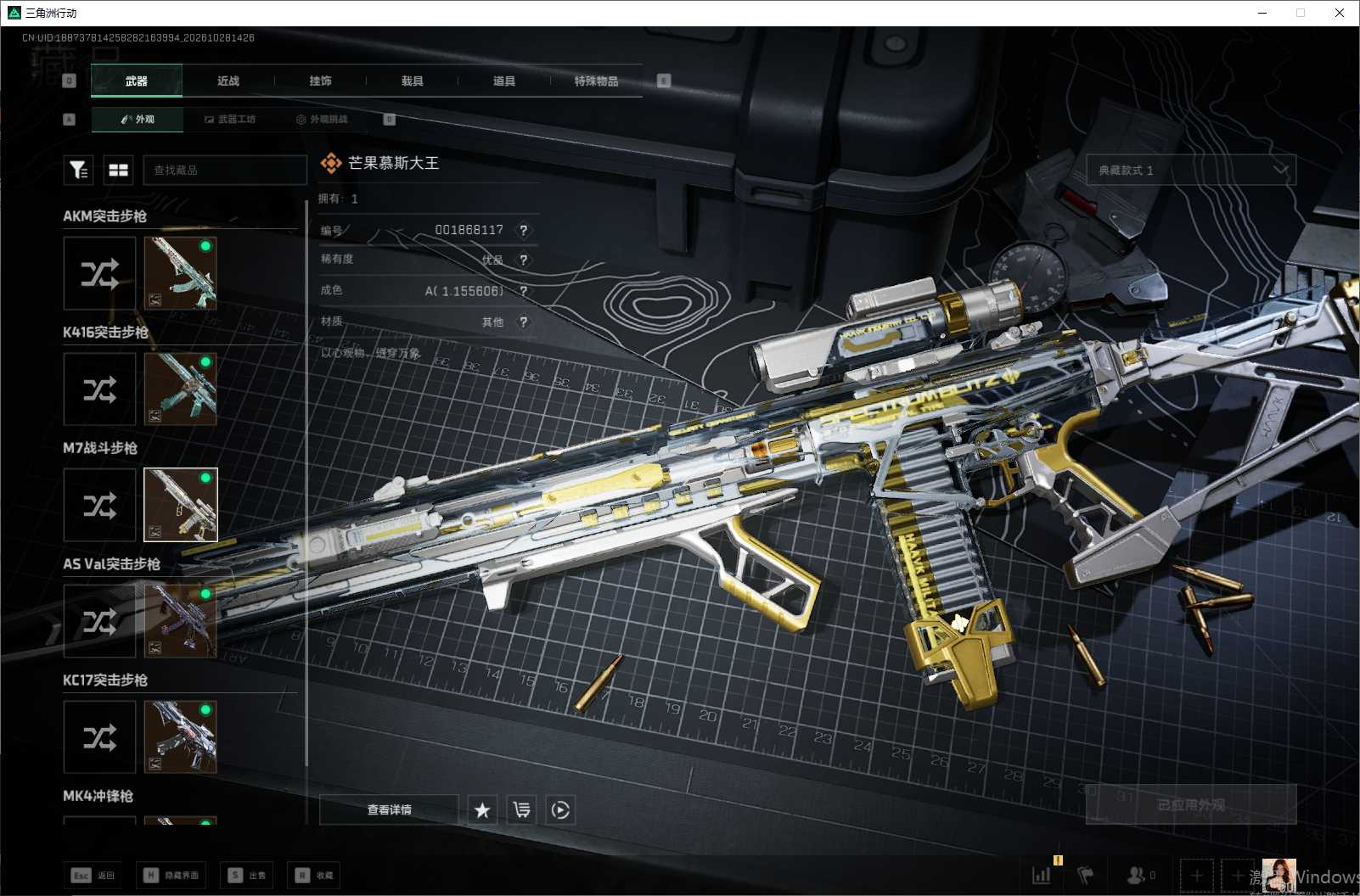This screenshot has width=1360, height=896.
Task: Play the skin preview animation
Action: point(560,809)
